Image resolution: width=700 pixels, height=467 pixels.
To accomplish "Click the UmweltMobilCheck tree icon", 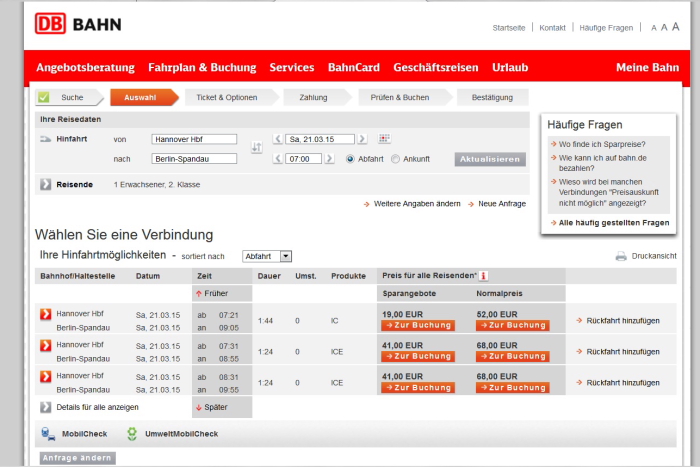I will point(132,434).
